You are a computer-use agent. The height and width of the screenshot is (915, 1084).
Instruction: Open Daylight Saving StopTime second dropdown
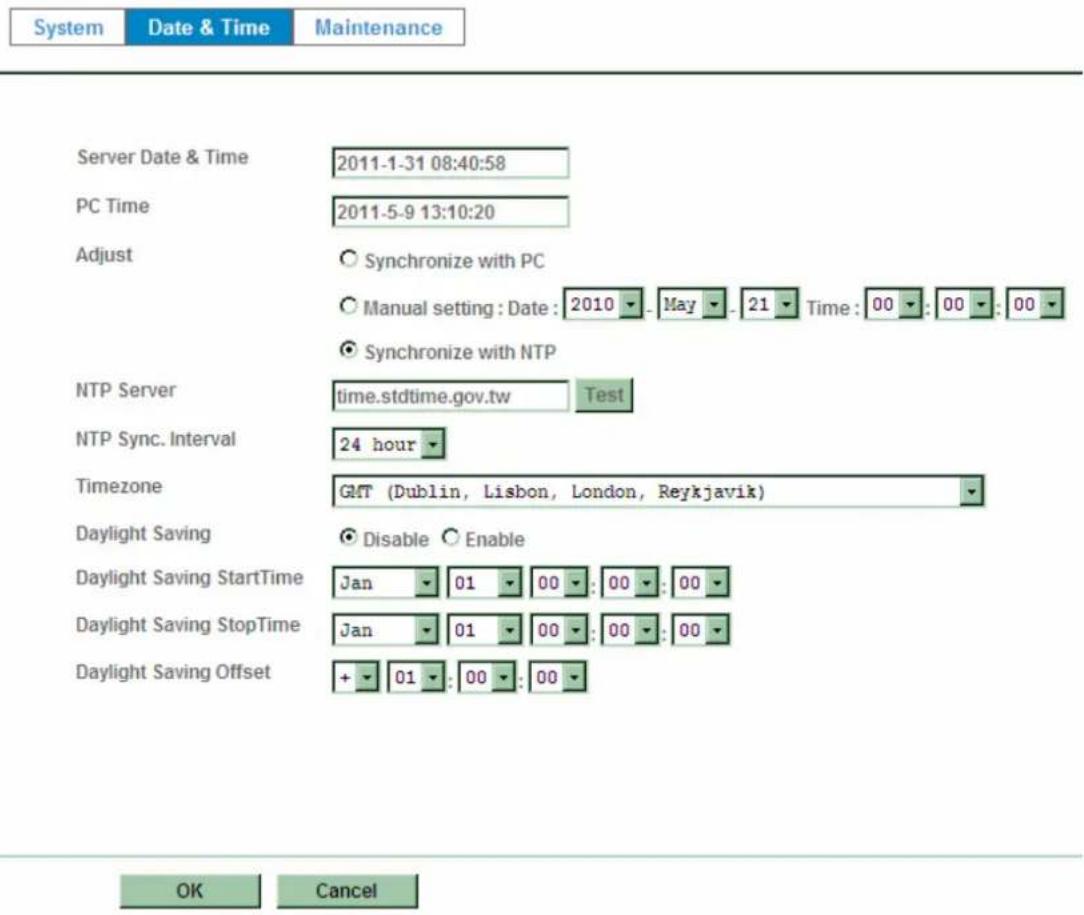click(700, 630)
